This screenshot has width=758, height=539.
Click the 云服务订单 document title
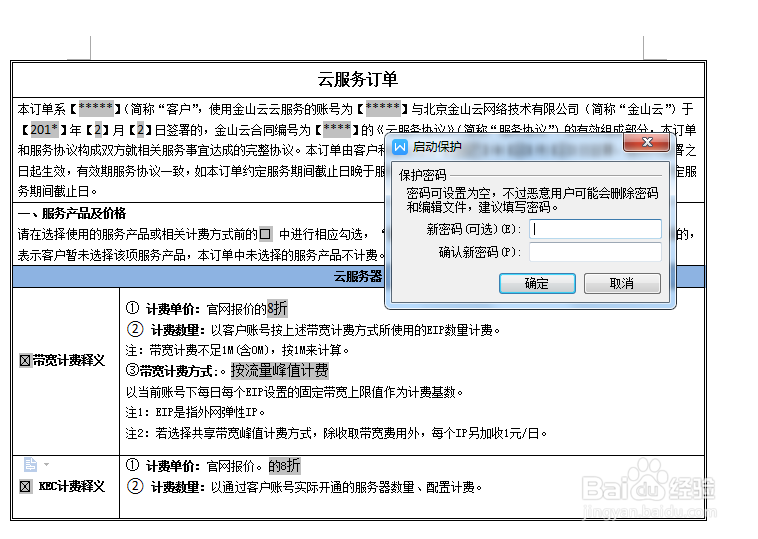[358, 79]
